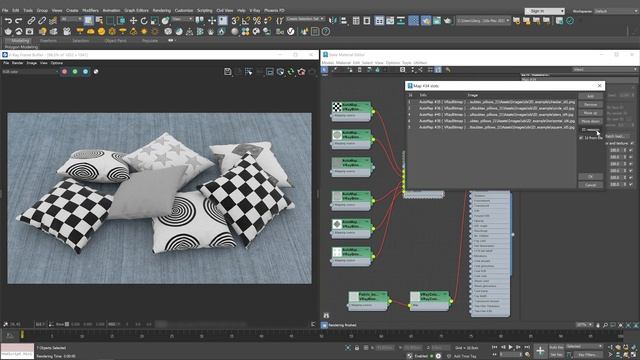The image size is (640, 360).
Task: Click green channel button in Frame Buffer
Action: 75,72
